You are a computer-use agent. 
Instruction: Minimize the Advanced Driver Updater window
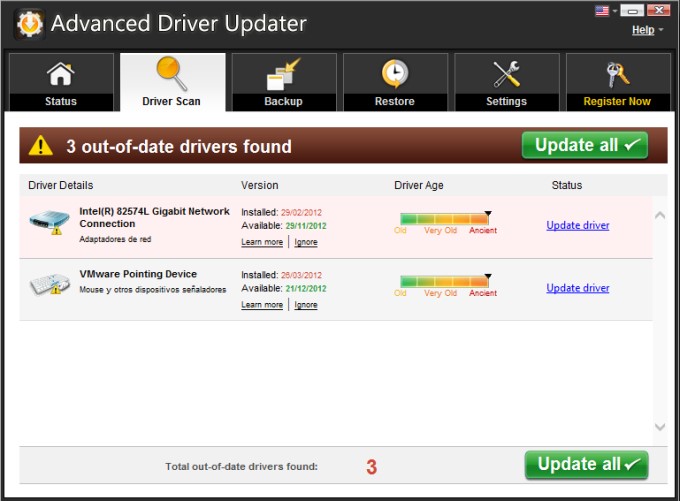[x=632, y=10]
